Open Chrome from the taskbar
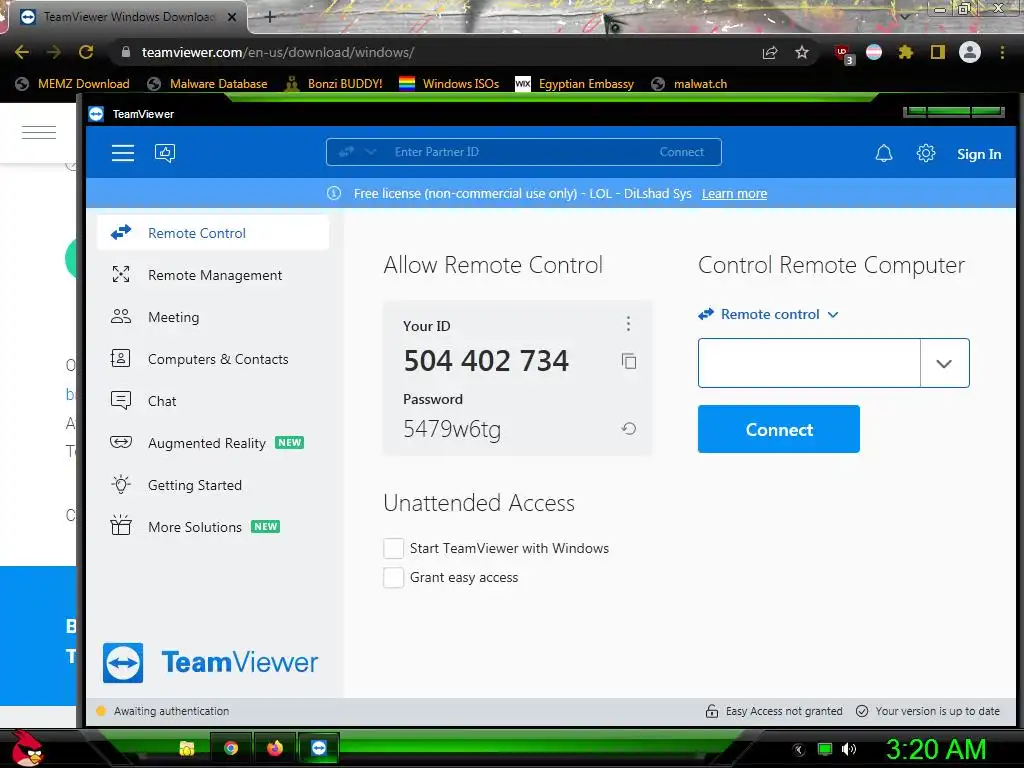Screen dimensions: 1024x768 coord(231,748)
